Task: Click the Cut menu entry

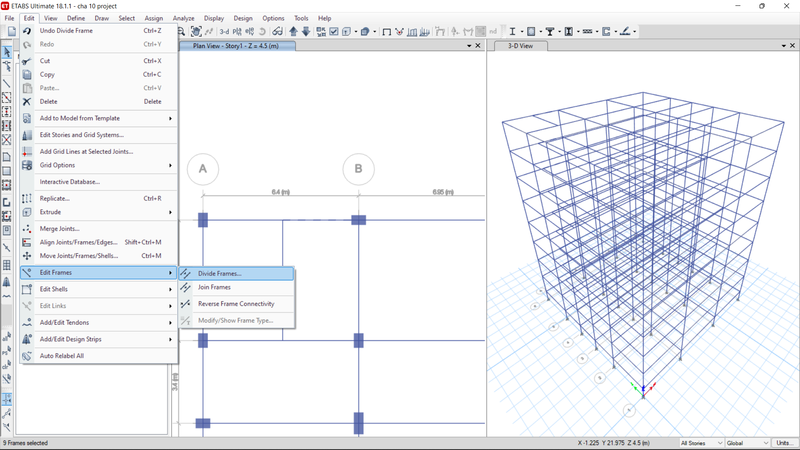Action: pos(98,61)
